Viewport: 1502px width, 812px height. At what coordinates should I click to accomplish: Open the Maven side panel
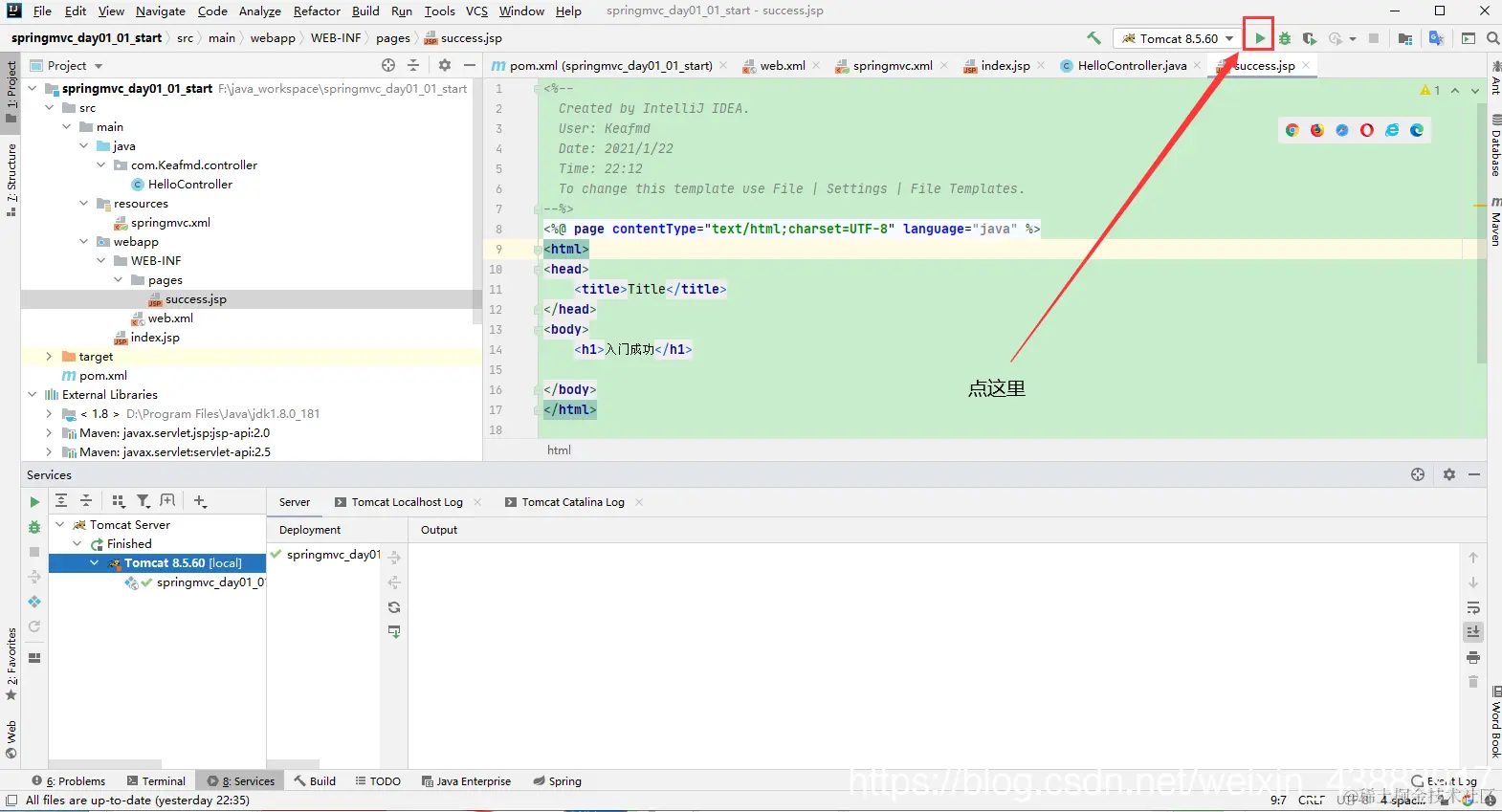(1494, 222)
